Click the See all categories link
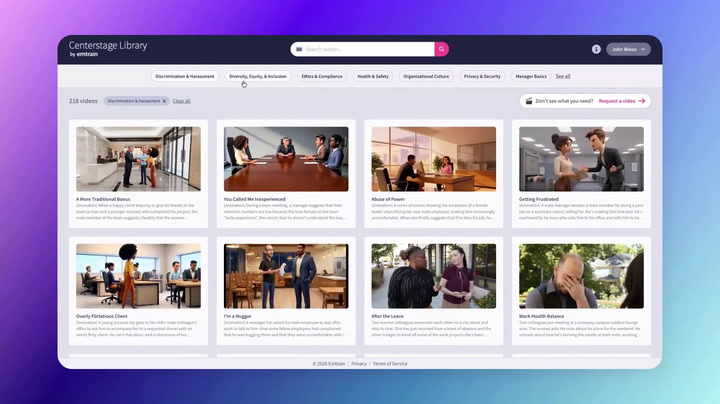The image size is (720, 404). [x=563, y=76]
